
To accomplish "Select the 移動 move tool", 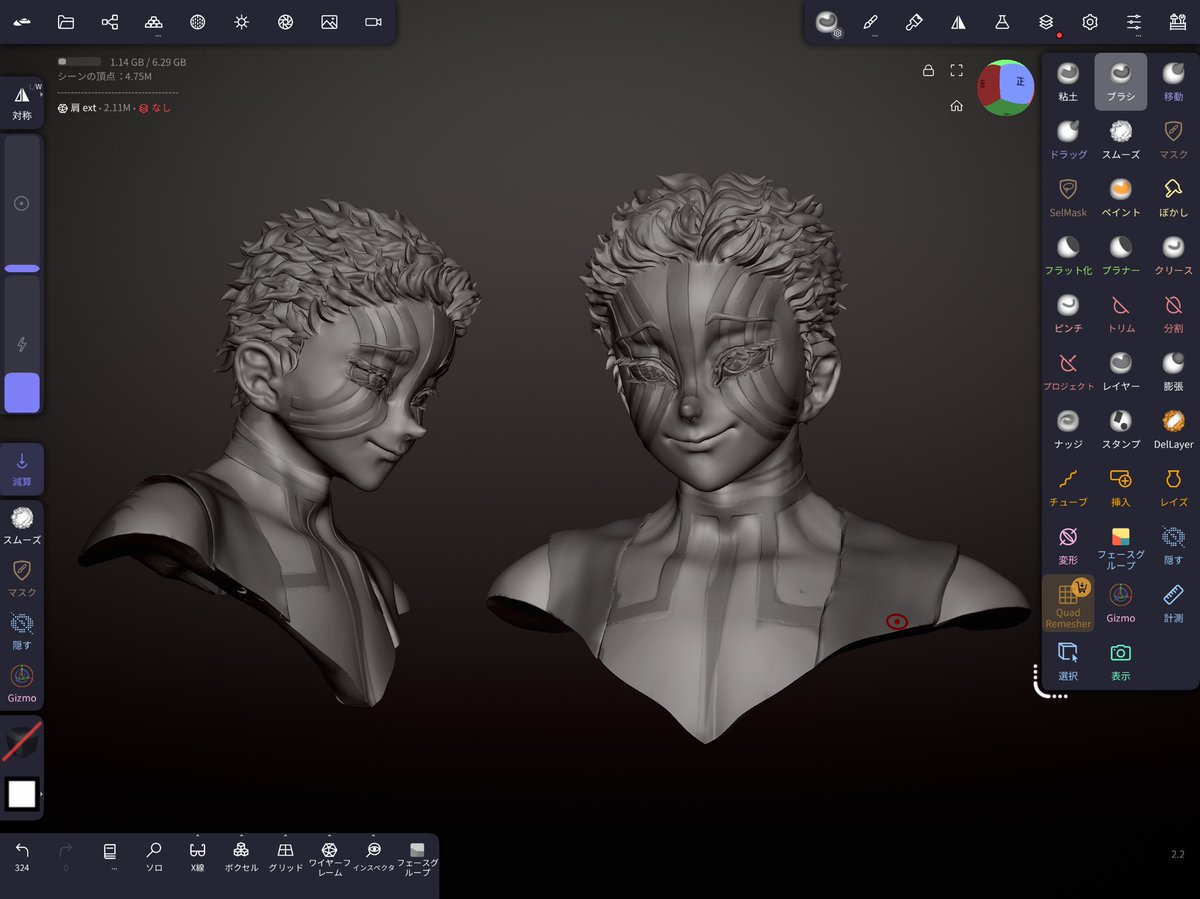I will pyautogui.click(x=1173, y=82).
